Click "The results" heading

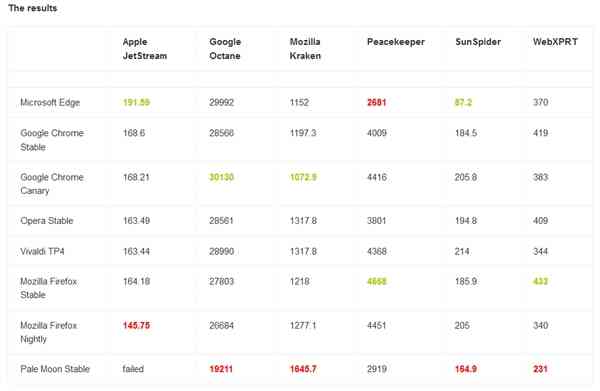(33, 8)
